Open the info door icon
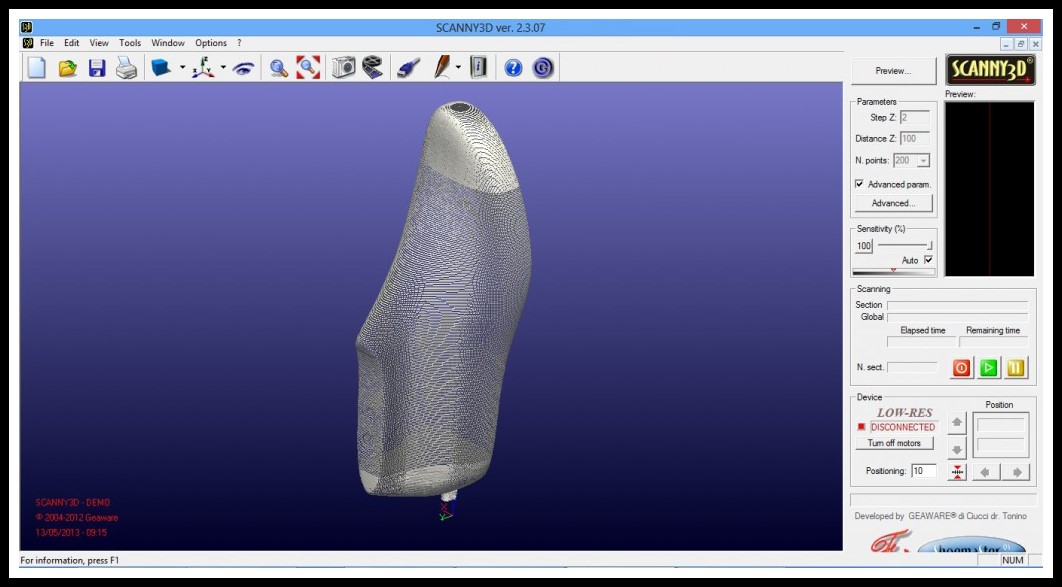 point(479,68)
